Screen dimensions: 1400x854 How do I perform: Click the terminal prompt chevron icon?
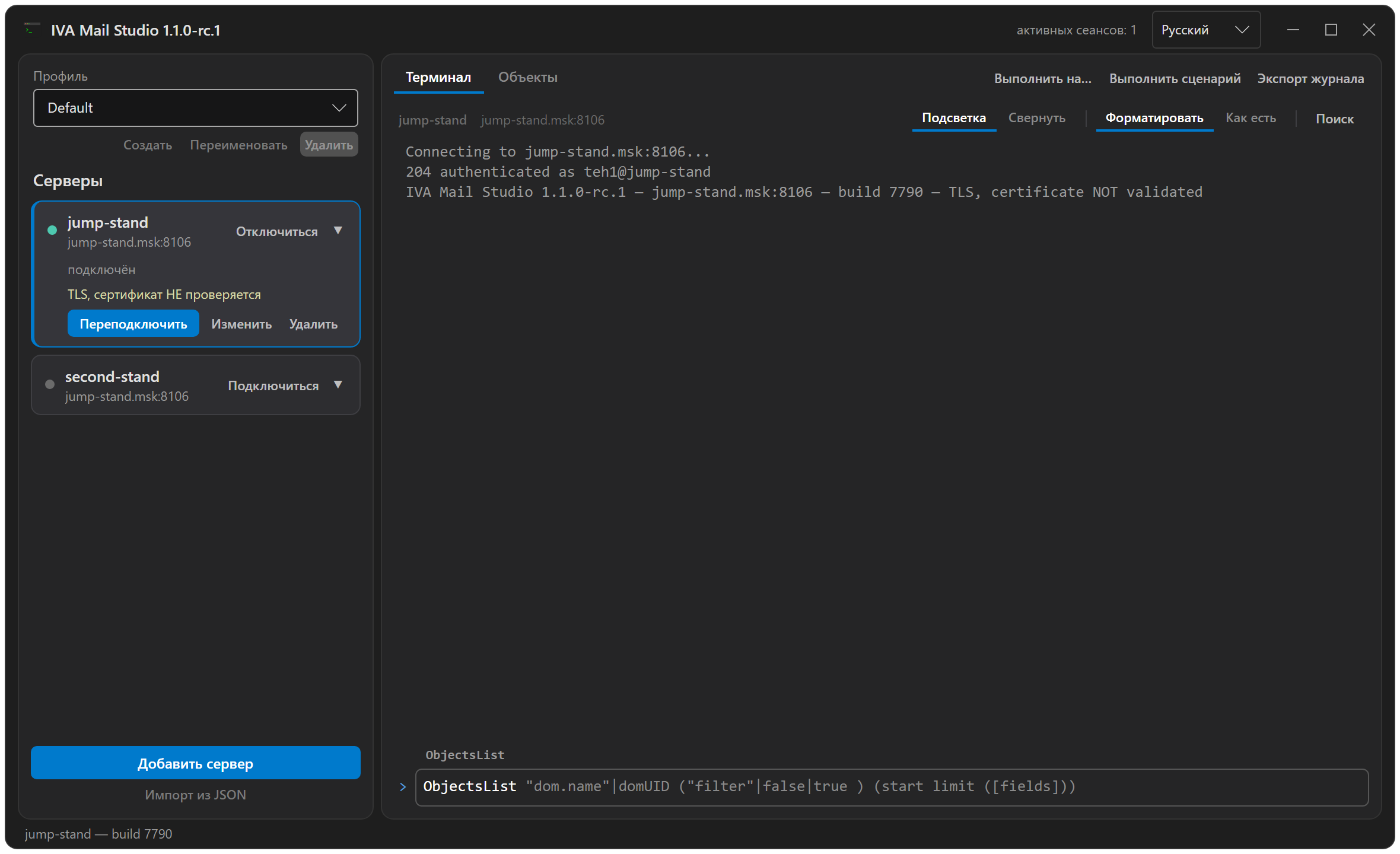[403, 787]
